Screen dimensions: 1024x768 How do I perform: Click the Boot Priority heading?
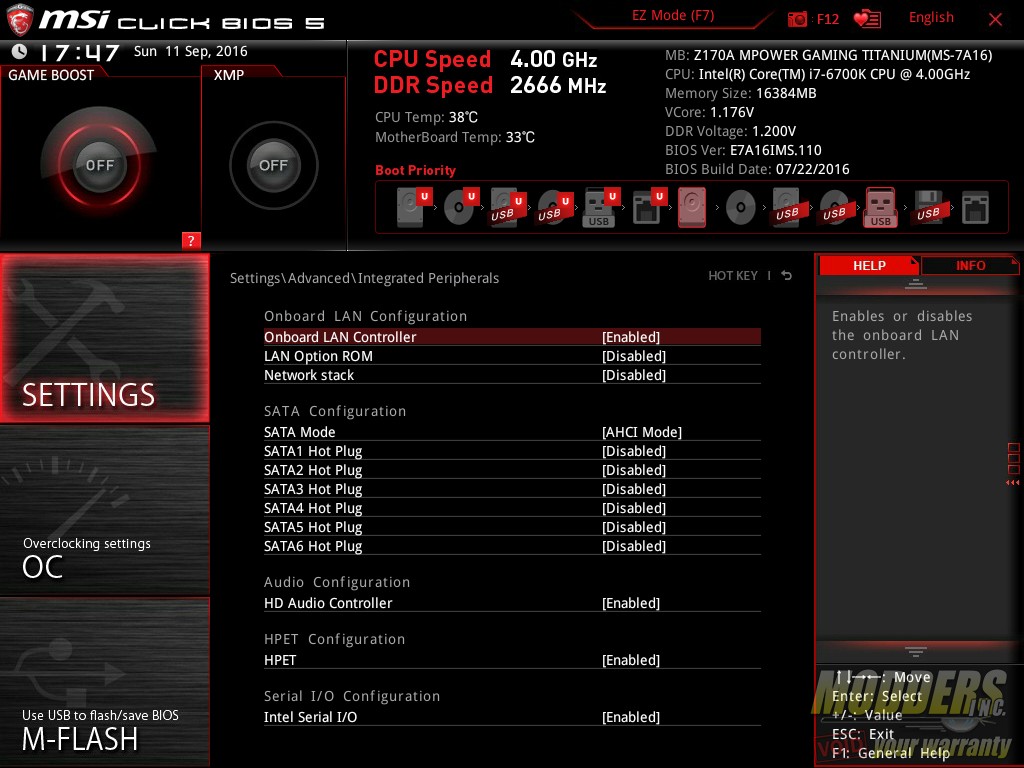415,170
